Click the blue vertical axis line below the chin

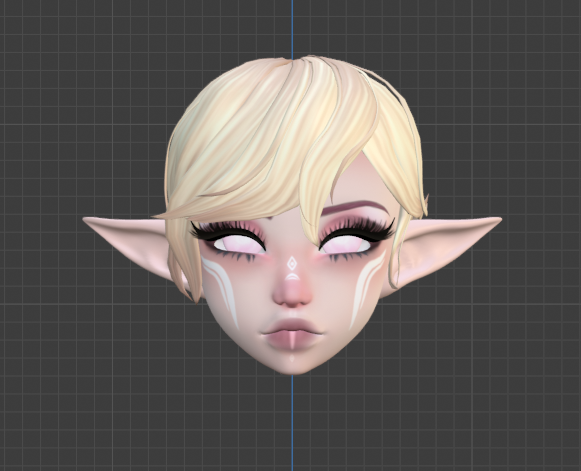click(x=292, y=422)
